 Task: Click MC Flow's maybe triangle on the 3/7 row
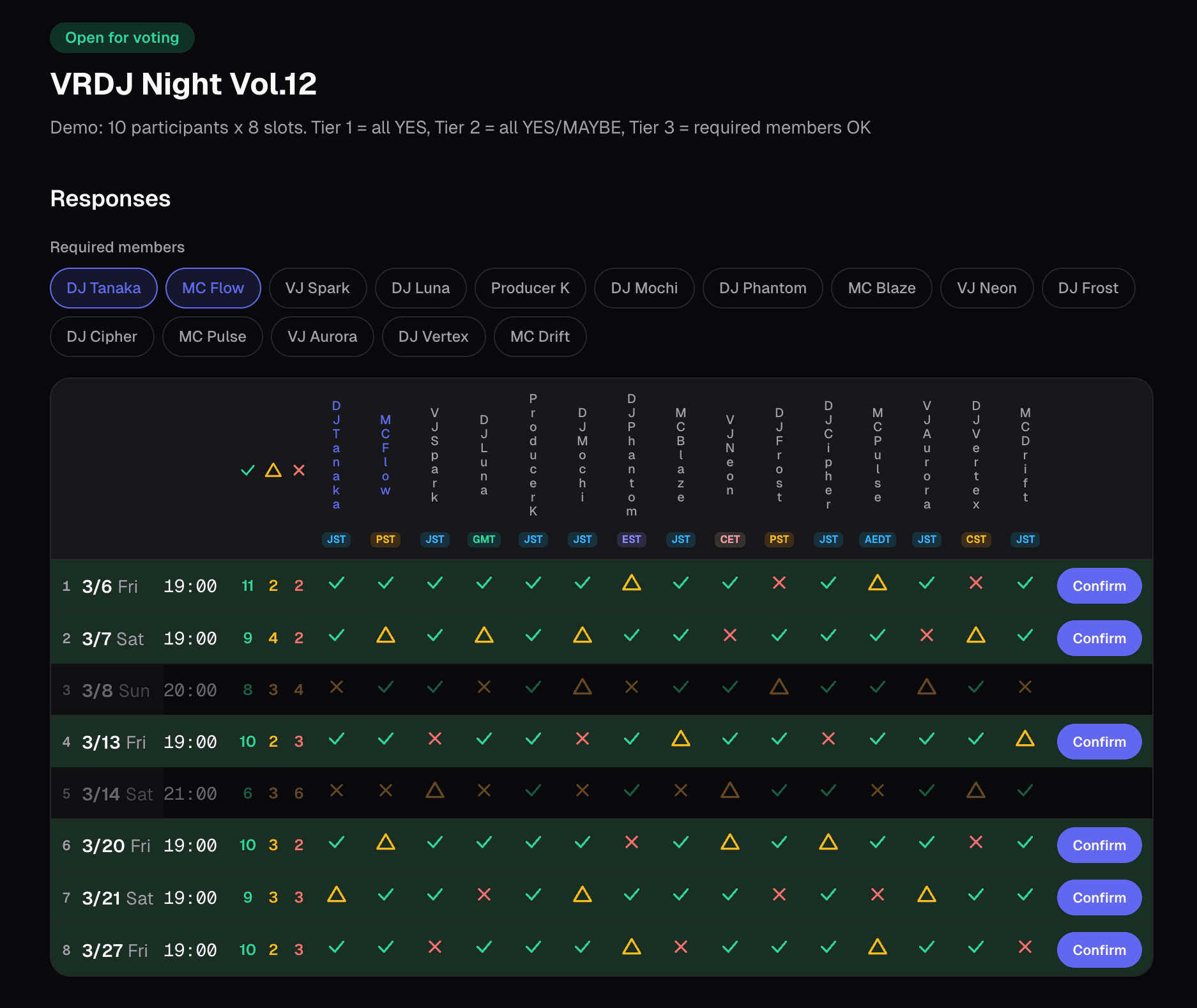tap(386, 637)
